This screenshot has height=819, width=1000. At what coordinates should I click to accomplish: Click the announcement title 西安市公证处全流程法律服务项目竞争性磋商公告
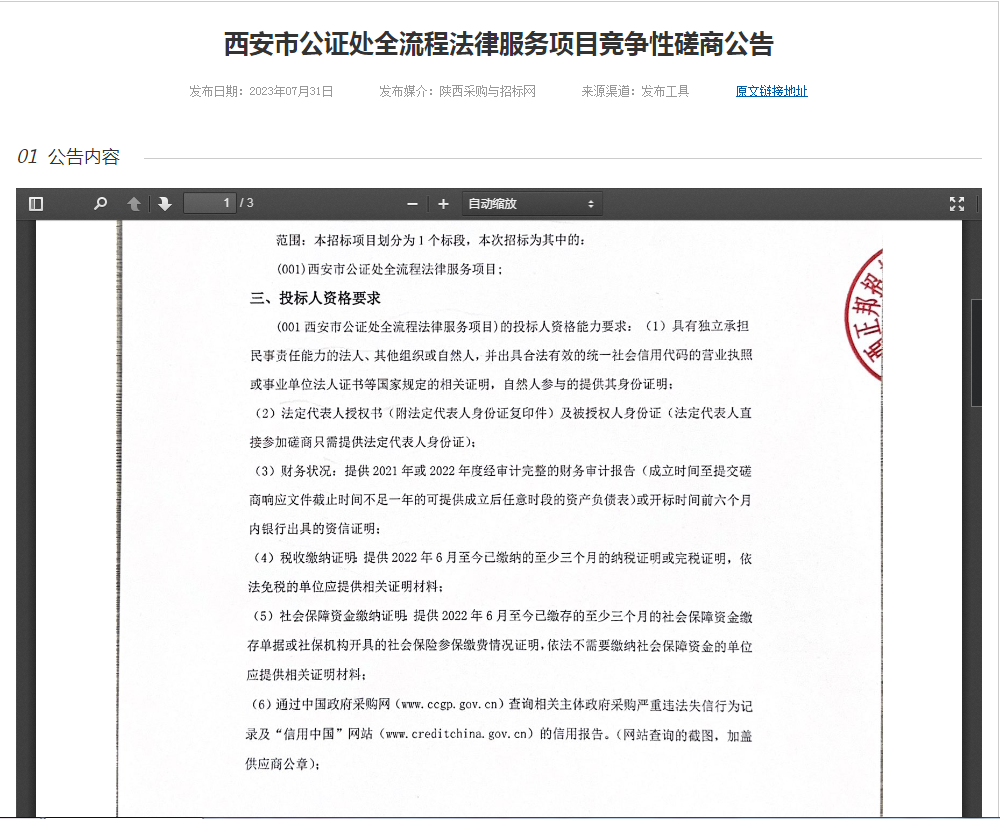pos(499,44)
